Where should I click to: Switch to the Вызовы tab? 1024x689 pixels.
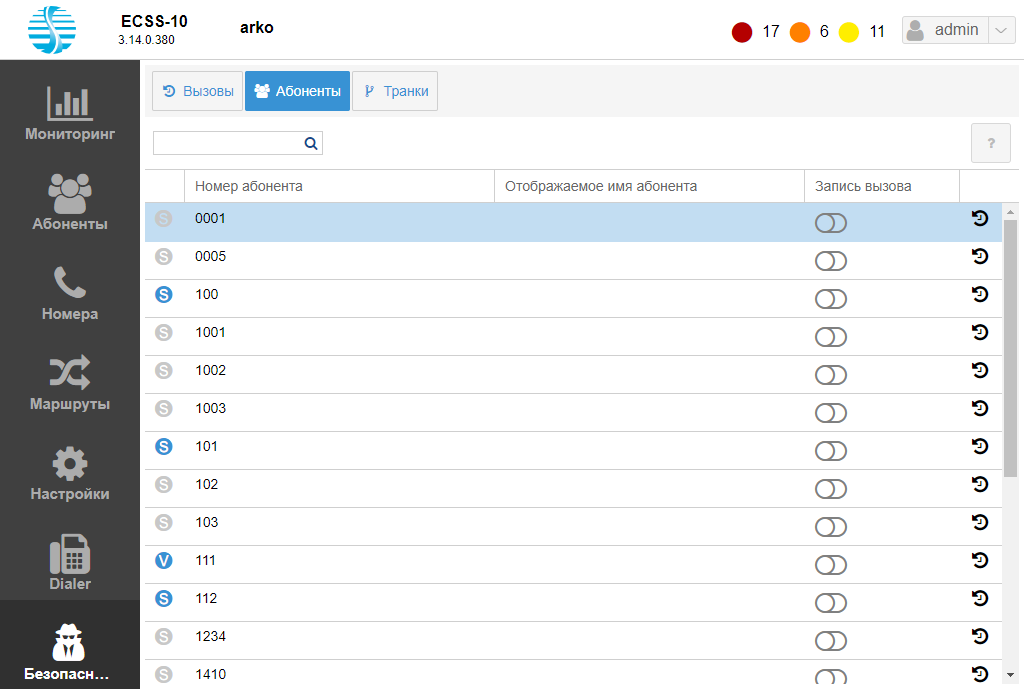tap(198, 91)
